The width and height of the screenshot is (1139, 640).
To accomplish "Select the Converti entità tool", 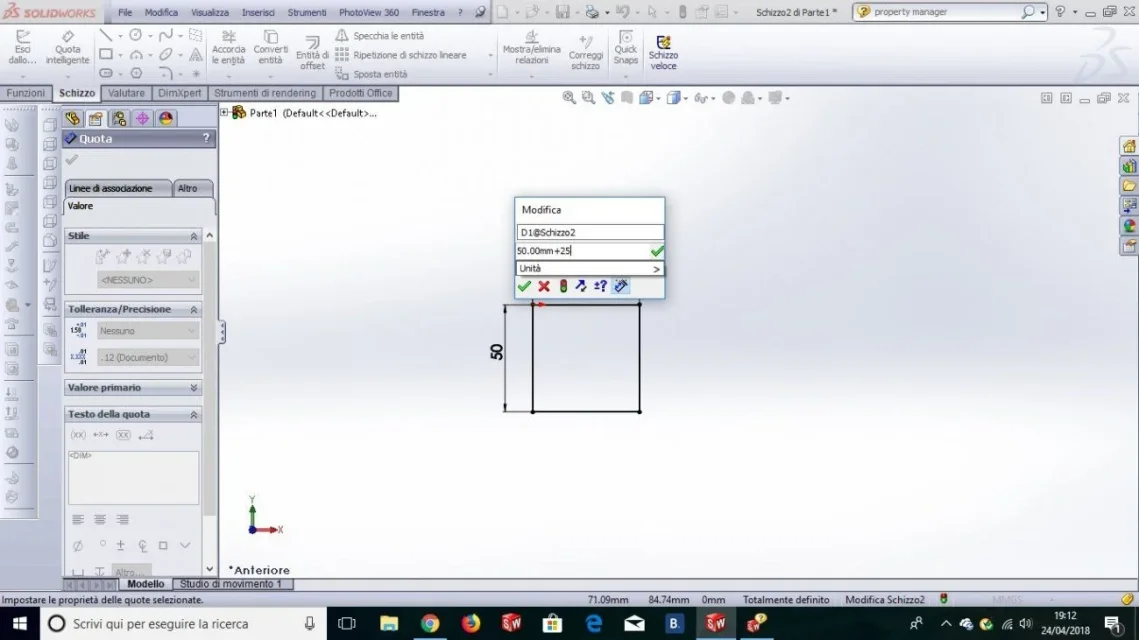I will [270, 47].
